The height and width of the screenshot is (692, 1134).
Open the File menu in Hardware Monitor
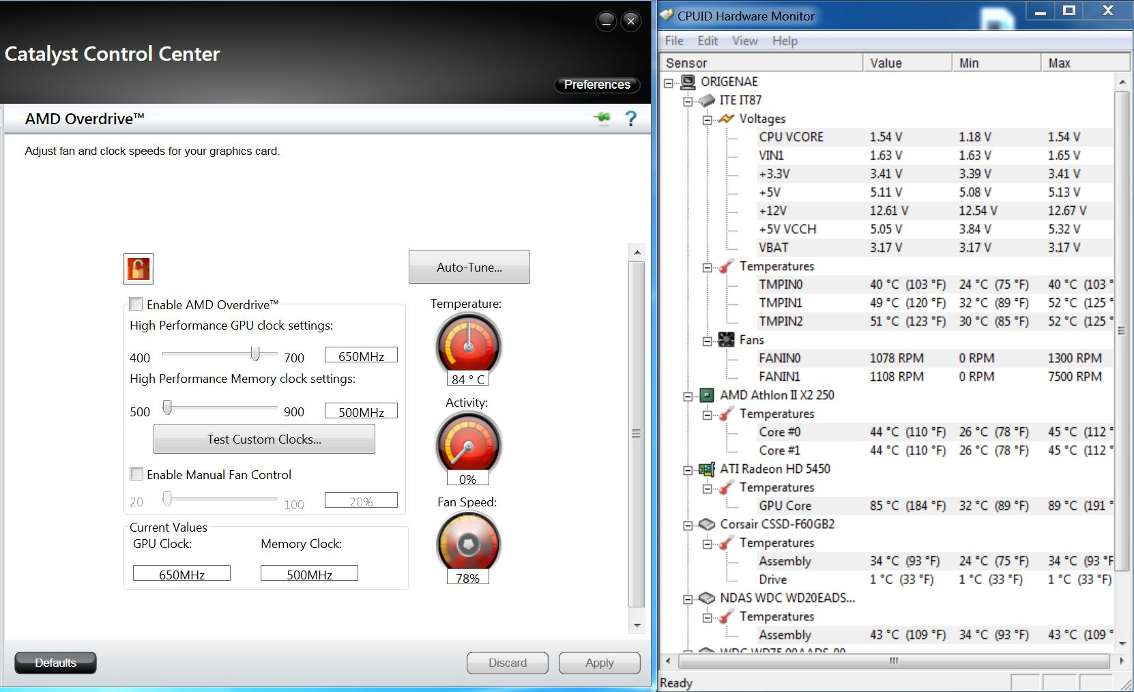[674, 40]
